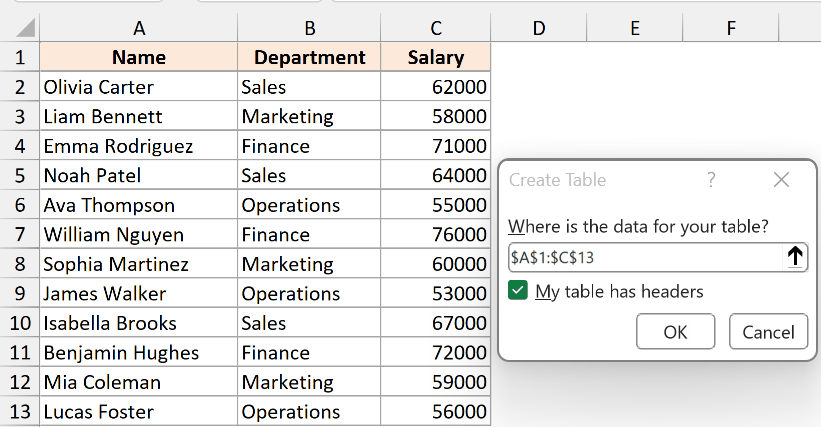Click the Salary header cell
The height and width of the screenshot is (427, 821).
(436, 57)
